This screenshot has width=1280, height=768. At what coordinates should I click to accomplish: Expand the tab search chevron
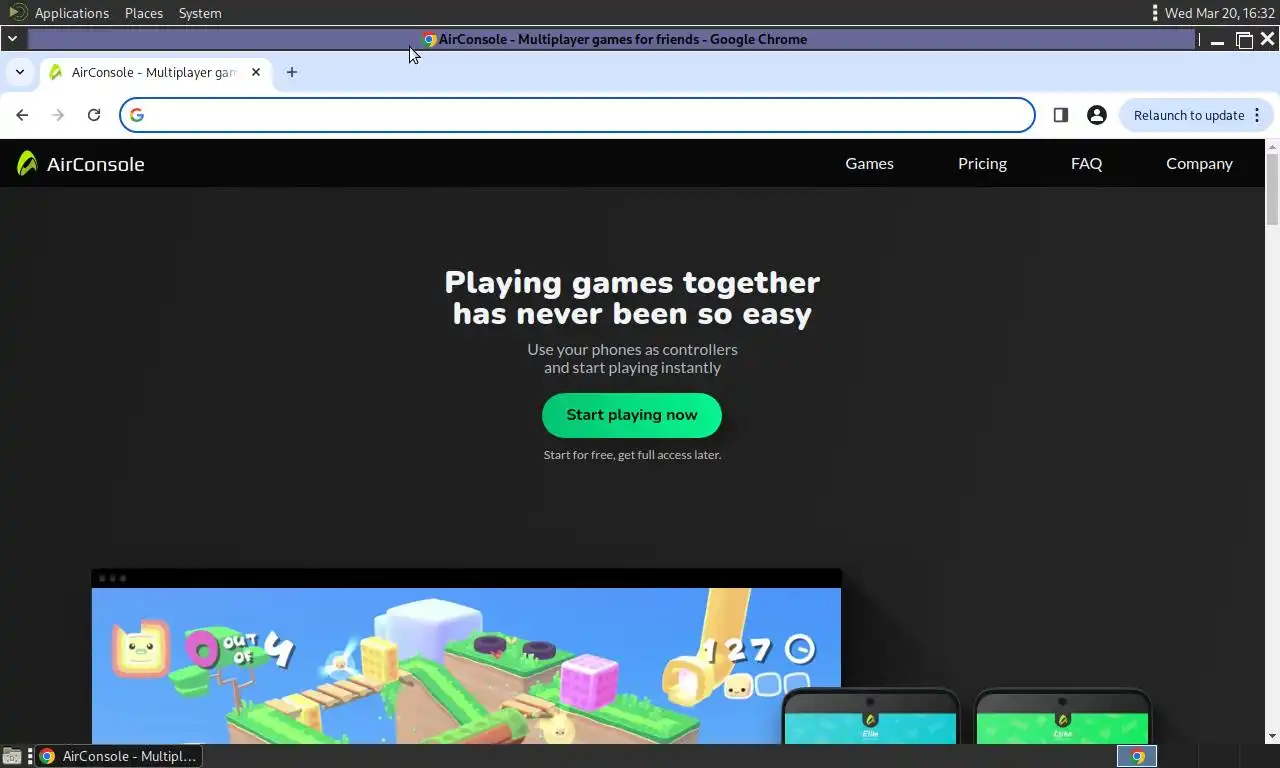pos(19,72)
